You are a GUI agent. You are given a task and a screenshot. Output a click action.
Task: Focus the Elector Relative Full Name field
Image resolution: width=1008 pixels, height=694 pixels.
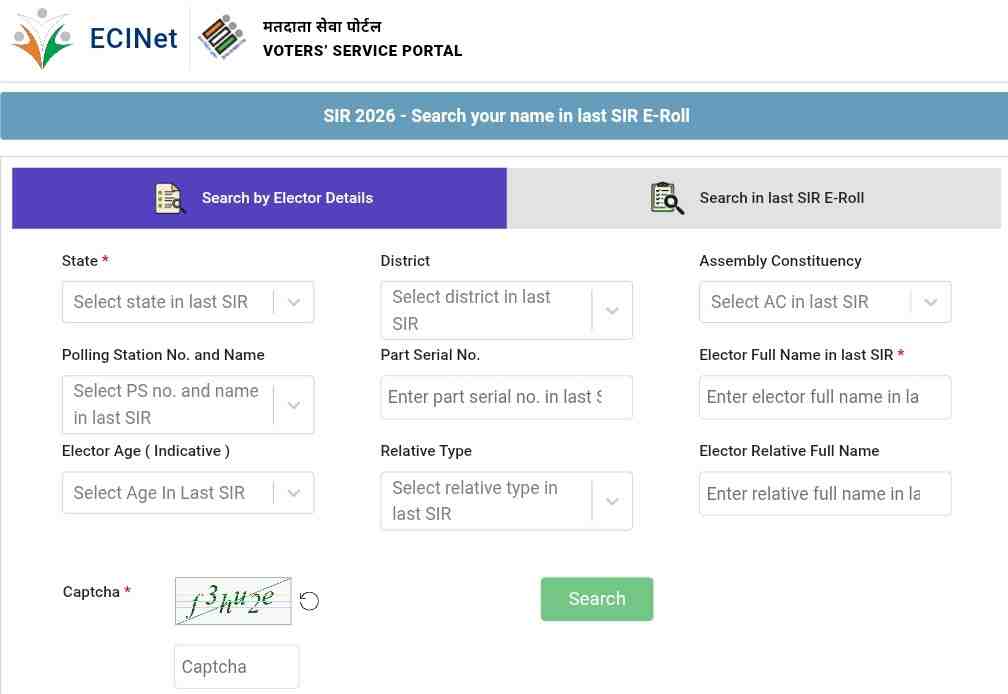[x=824, y=494]
